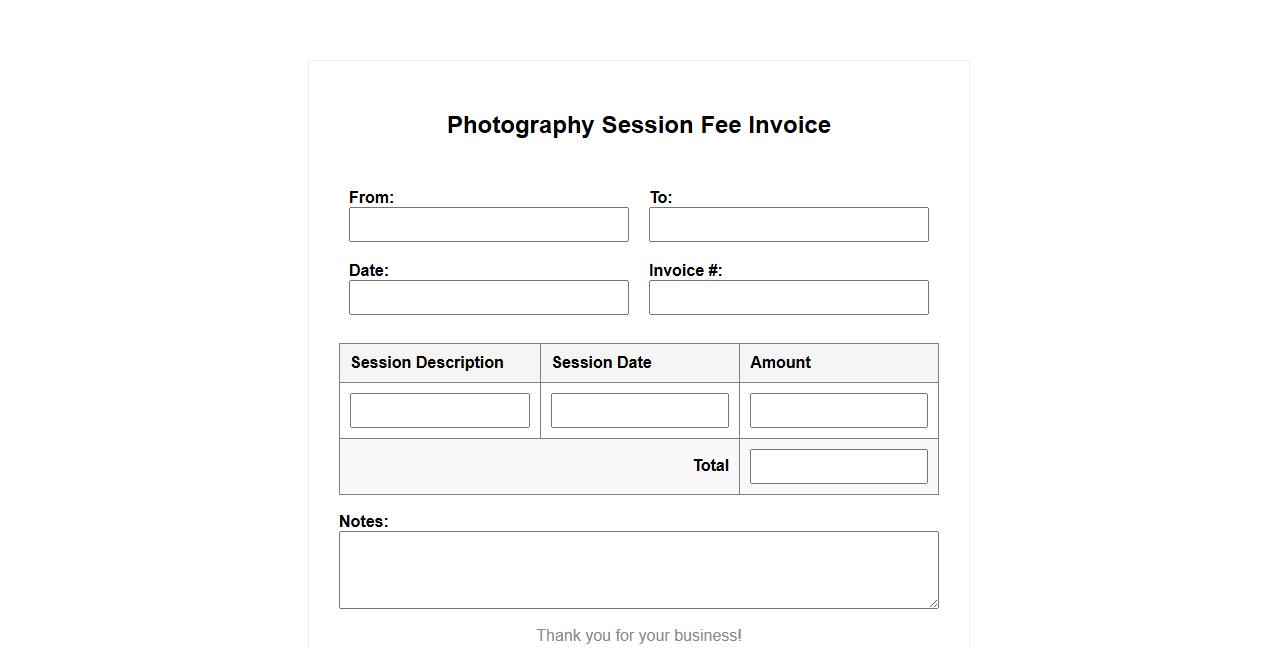This screenshot has width=1278, height=650.
Task: Click the "Notes:" label
Action: click(x=363, y=522)
